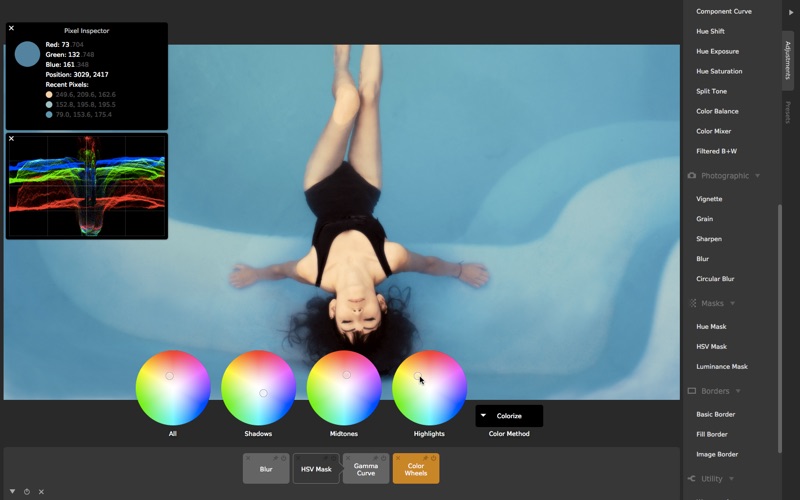Disable the Color Wheels node power toggle
The height and width of the screenshot is (500, 800).
click(x=434, y=458)
